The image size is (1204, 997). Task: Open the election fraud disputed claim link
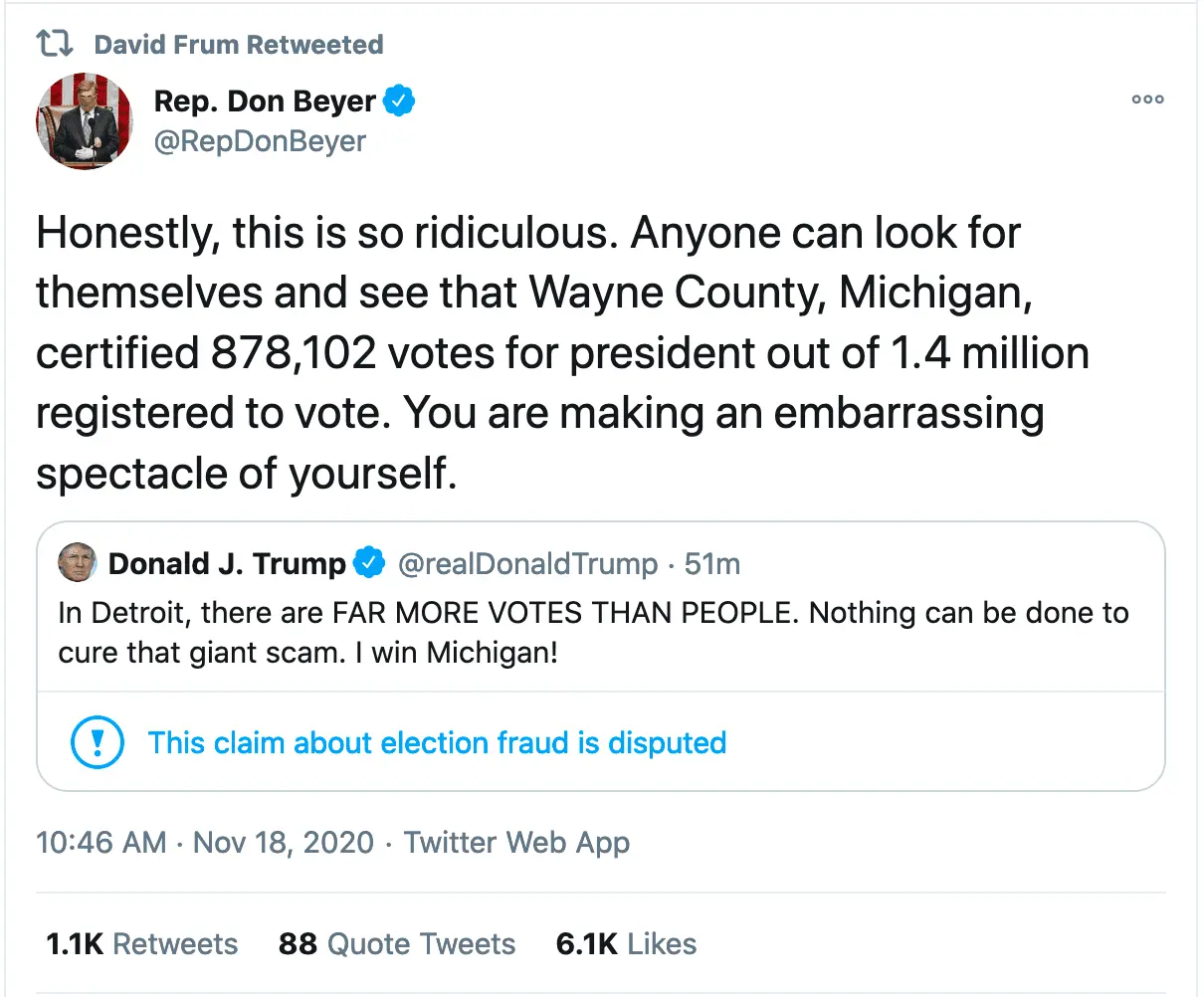(x=437, y=742)
